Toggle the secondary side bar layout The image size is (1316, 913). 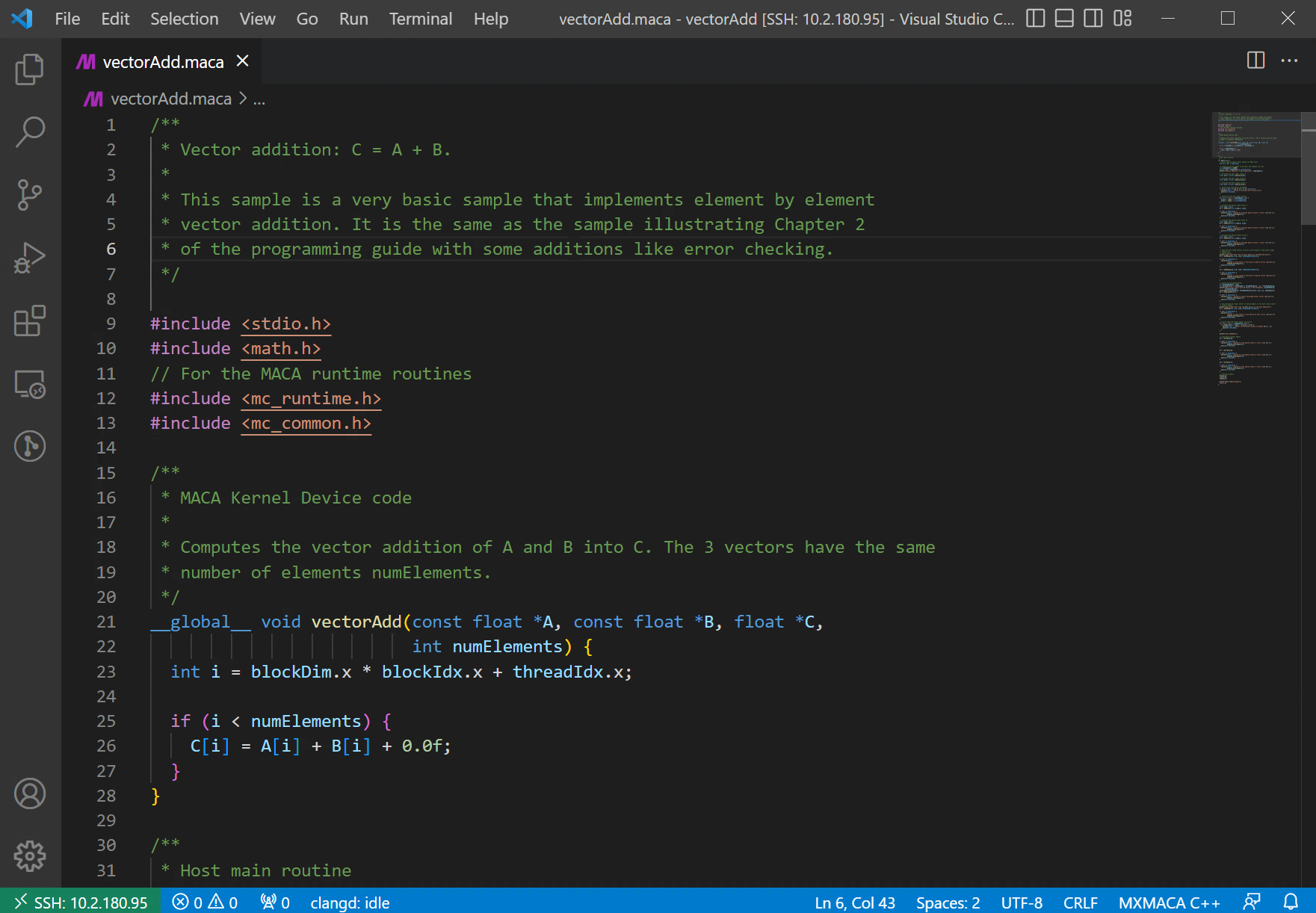[1093, 19]
